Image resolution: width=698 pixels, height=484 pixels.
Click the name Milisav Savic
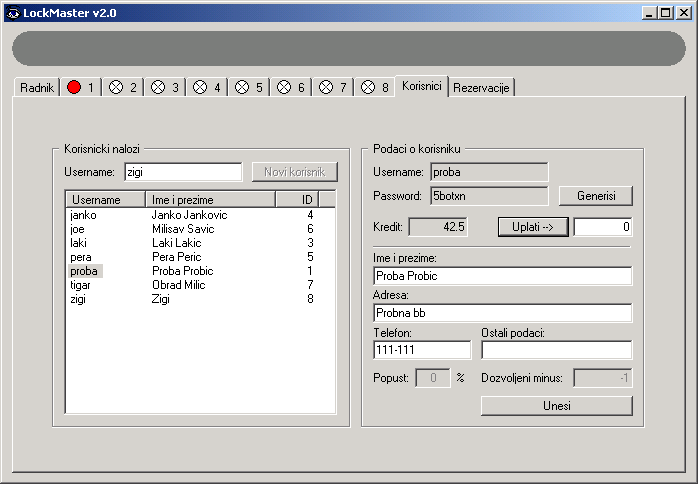[183, 229]
